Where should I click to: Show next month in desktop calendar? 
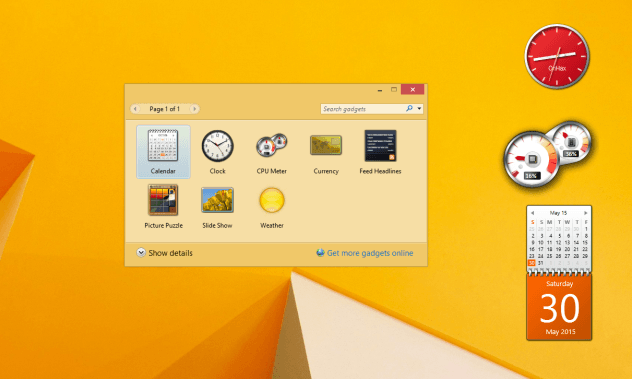click(x=585, y=213)
